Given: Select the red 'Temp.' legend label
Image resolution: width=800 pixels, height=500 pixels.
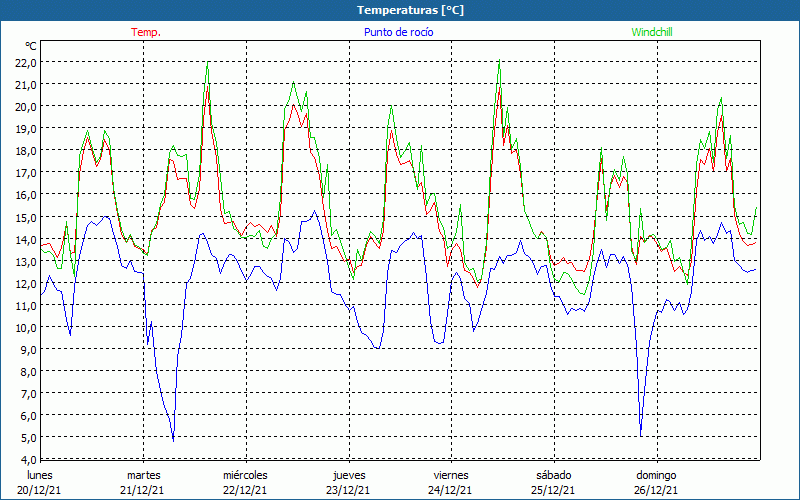Looking at the screenshot, I should pos(146,32).
